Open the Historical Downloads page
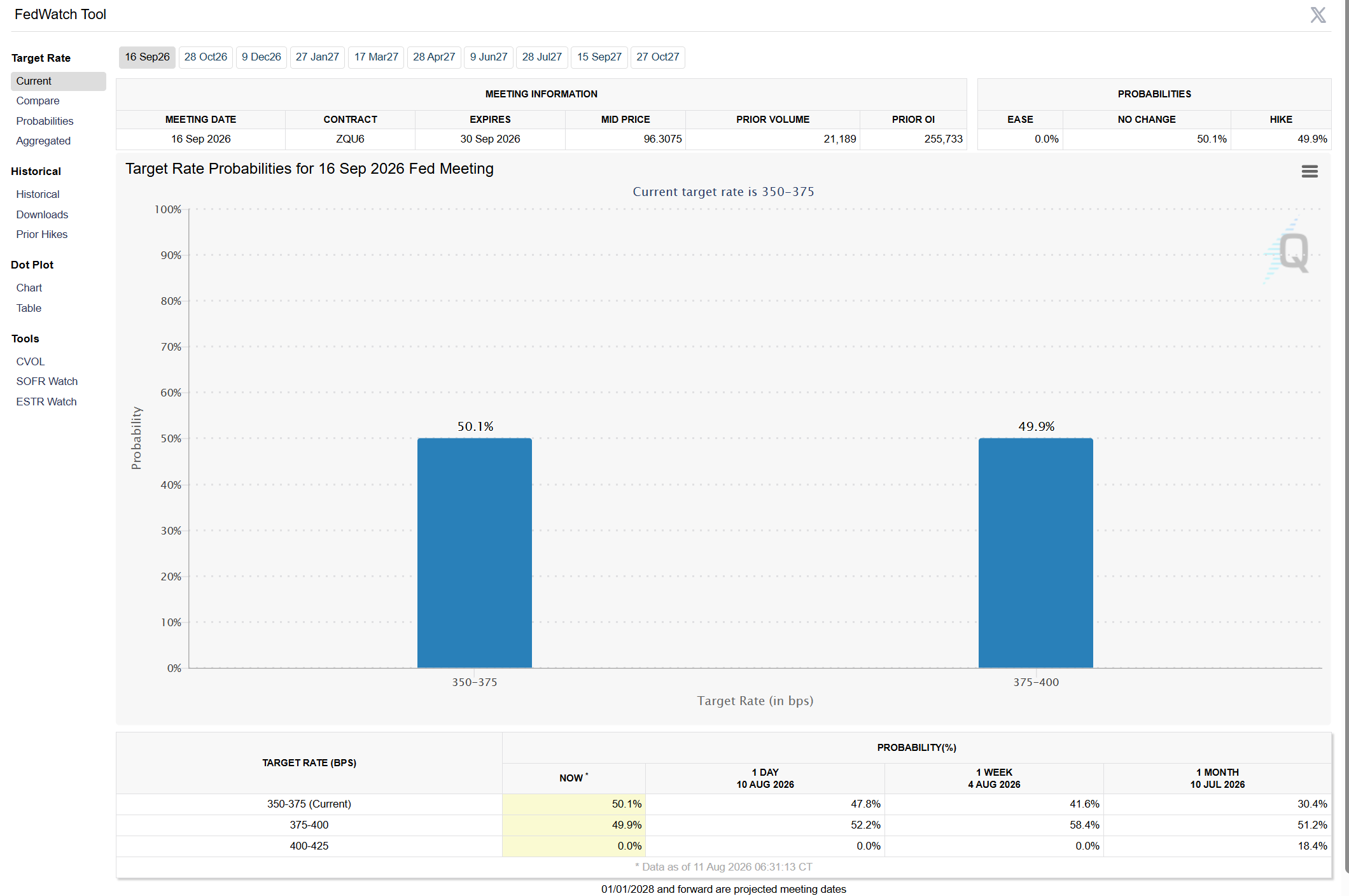This screenshot has height=896, width=1349. click(42, 214)
